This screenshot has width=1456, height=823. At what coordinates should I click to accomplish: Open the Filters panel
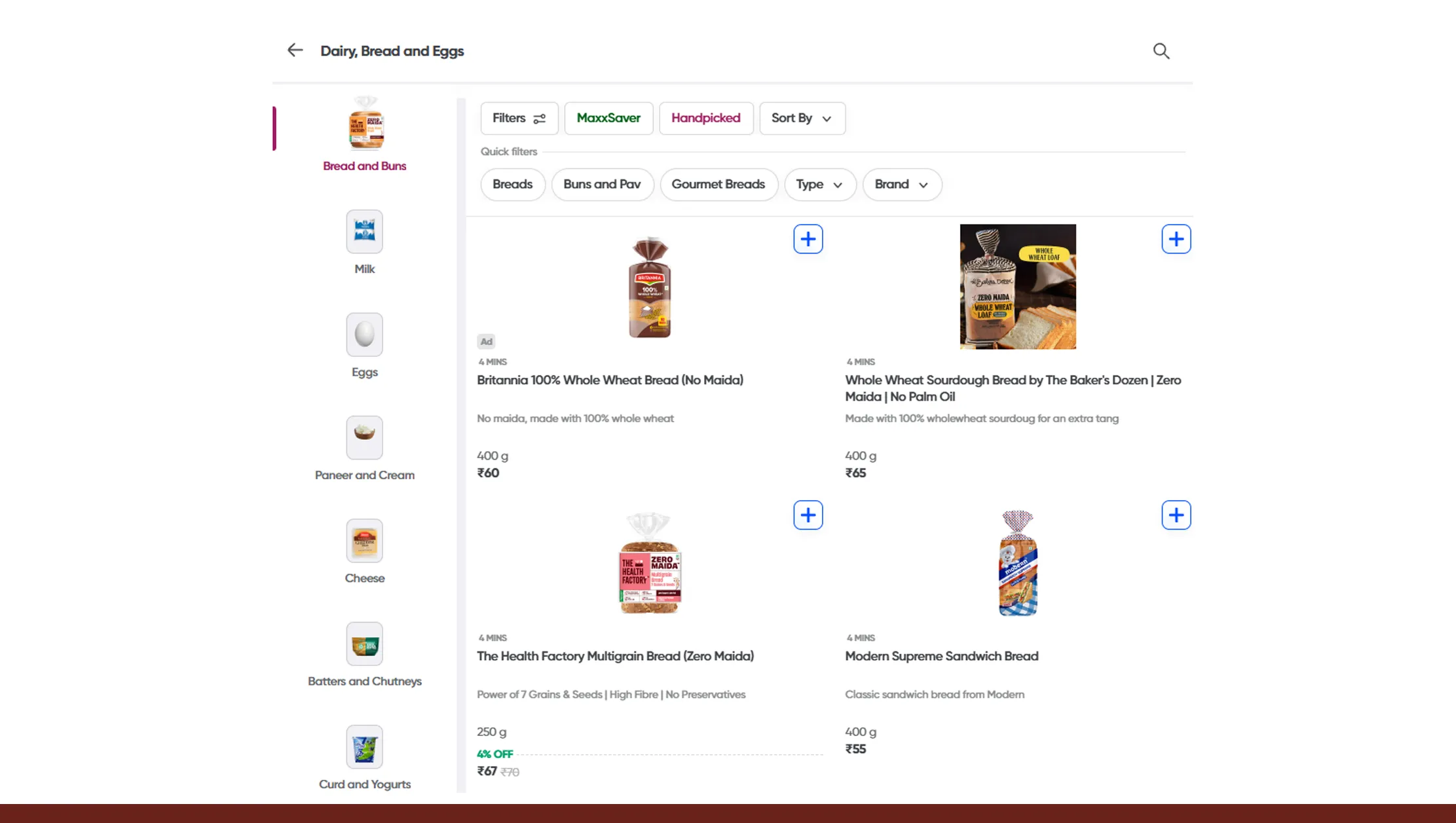(519, 118)
